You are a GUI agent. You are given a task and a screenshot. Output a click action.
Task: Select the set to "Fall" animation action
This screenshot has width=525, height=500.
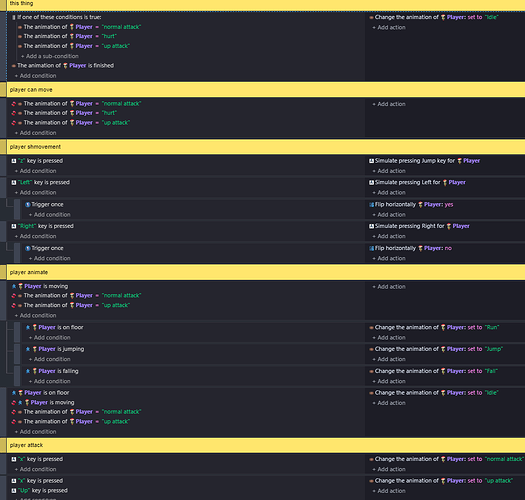point(433,371)
